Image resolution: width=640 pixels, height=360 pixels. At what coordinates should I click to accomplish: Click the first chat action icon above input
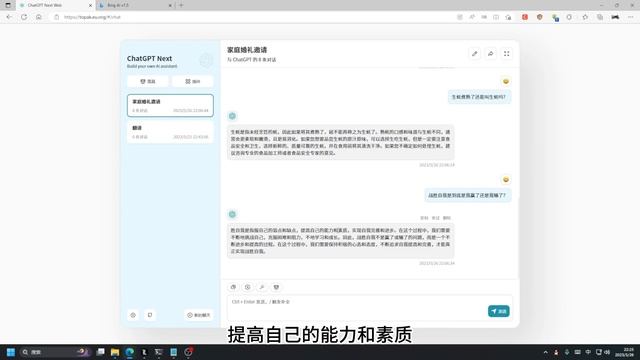(x=233, y=287)
